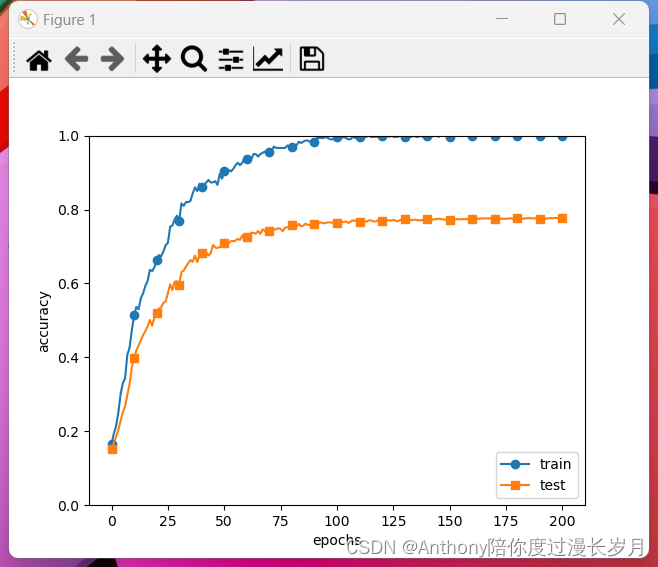Open Configure subplots sliders
The width and height of the screenshot is (658, 567).
[x=231, y=59]
